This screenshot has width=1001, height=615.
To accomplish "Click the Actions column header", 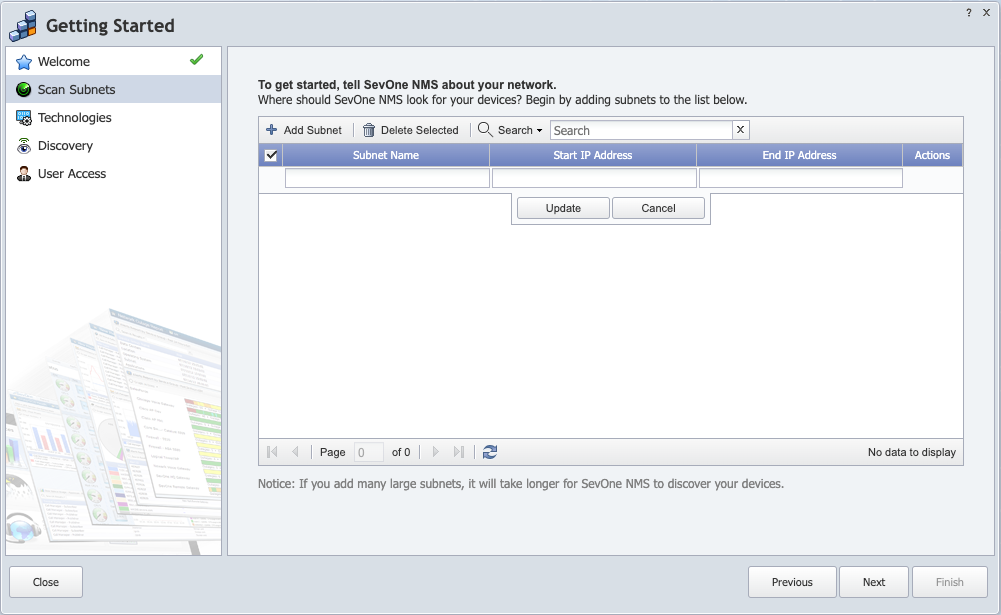I will tap(932, 155).
